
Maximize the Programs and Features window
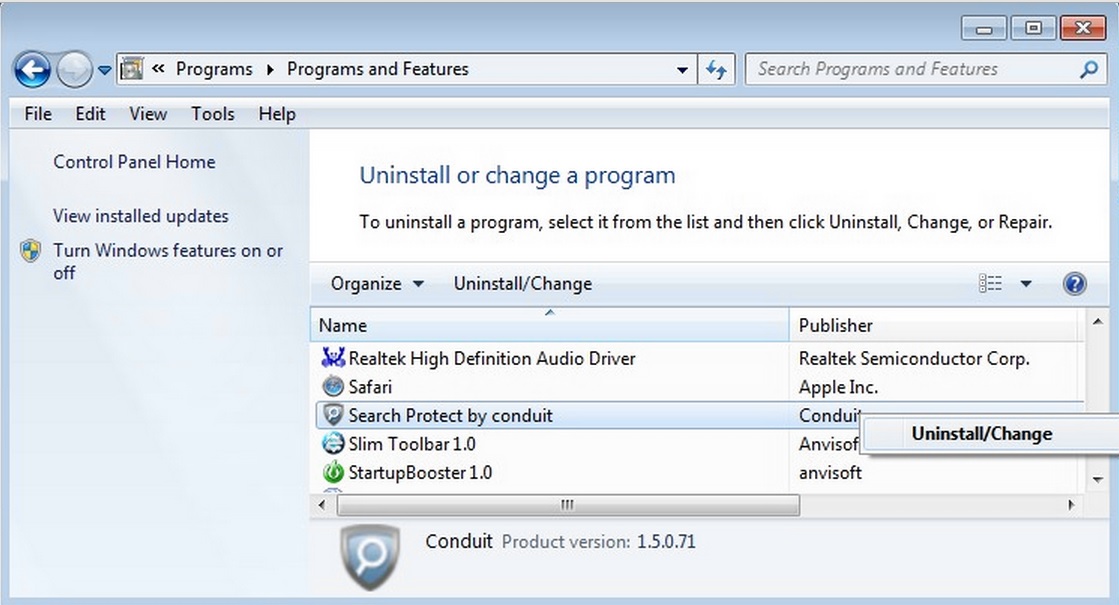pos(1033,29)
